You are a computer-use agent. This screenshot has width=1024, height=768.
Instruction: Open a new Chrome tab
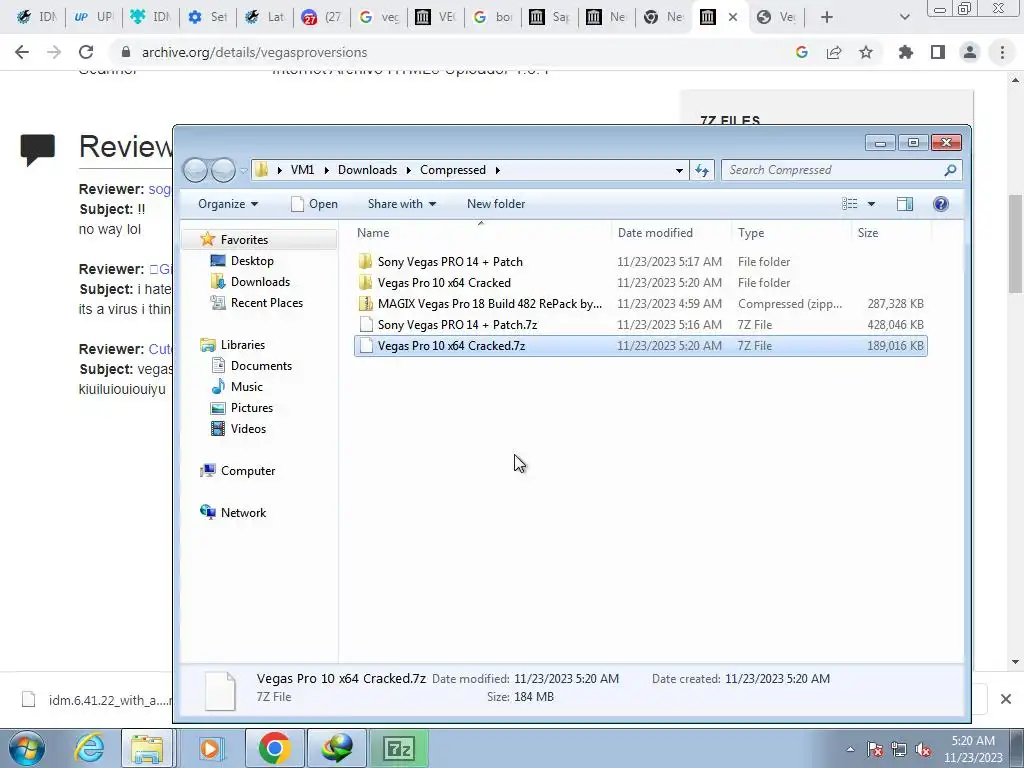coord(827,17)
